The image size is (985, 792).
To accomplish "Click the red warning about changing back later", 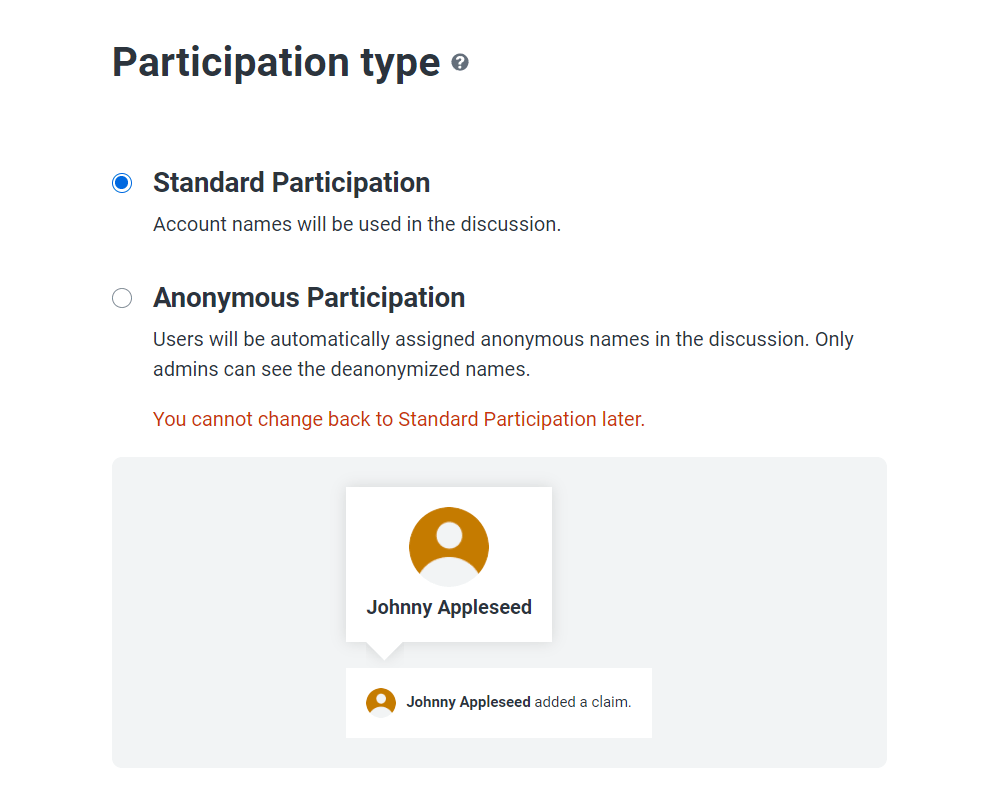I will click(x=399, y=419).
